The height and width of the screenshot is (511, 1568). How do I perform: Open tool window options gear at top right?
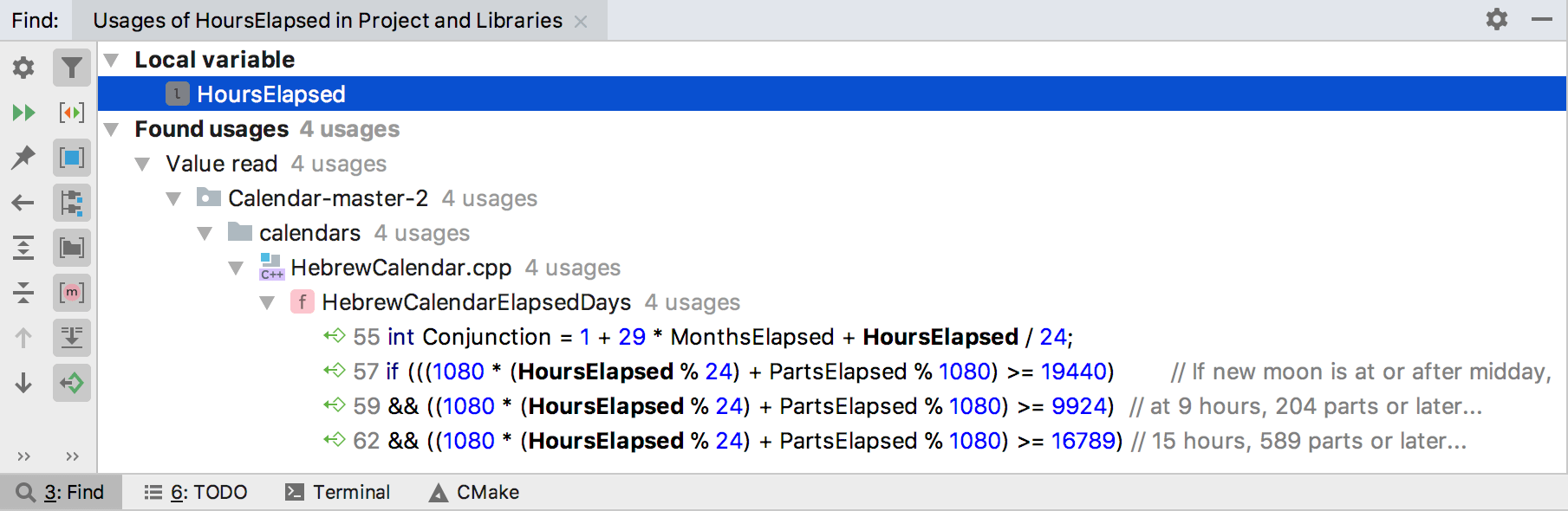pyautogui.click(x=1497, y=19)
